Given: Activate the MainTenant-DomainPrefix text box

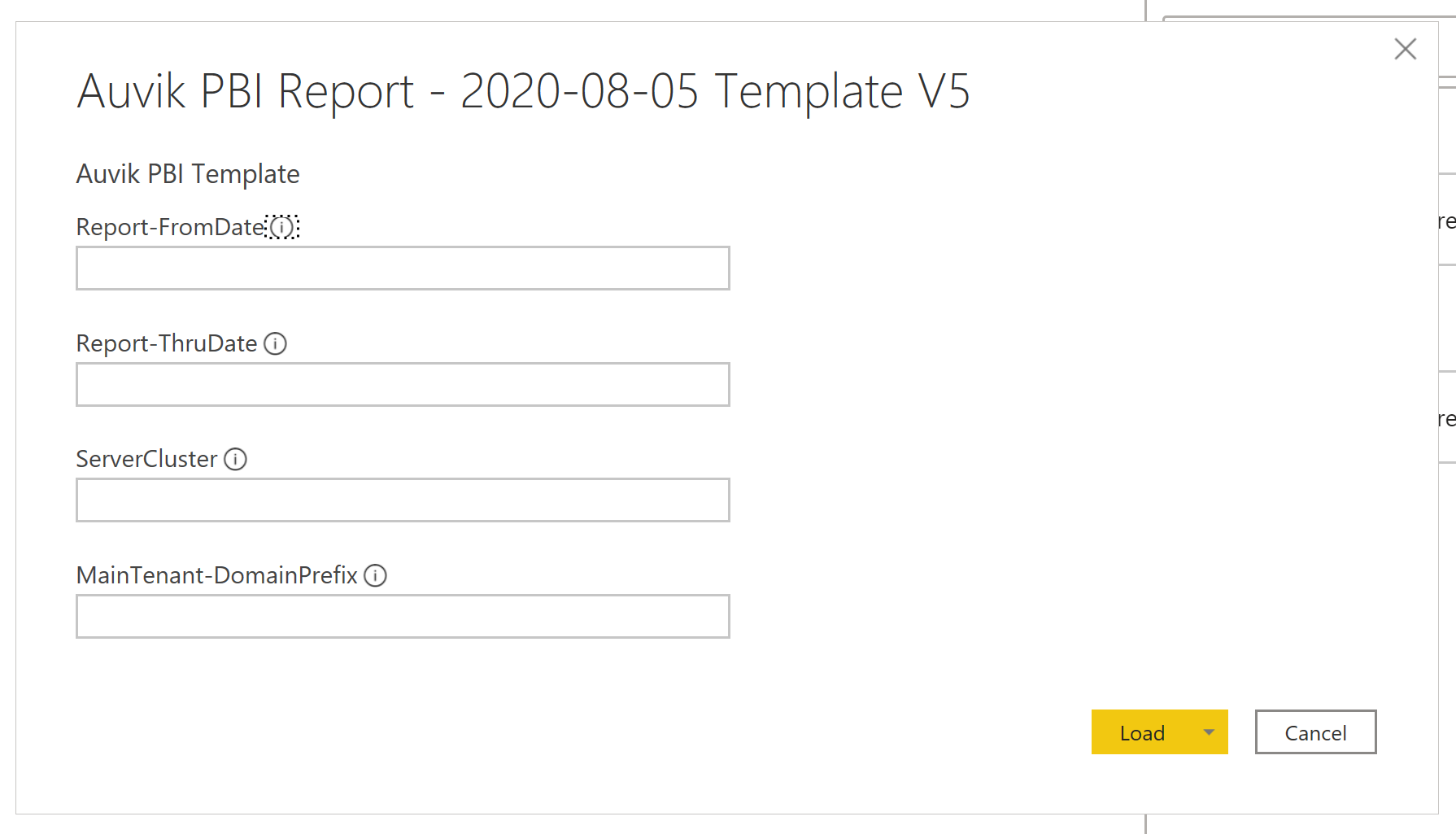Looking at the screenshot, I should (x=403, y=616).
